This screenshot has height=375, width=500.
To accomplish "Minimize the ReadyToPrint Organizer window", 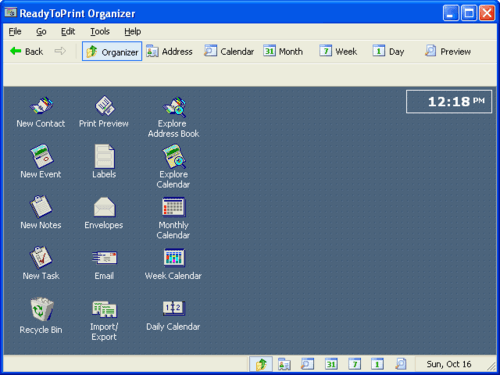I will click(451, 13).
